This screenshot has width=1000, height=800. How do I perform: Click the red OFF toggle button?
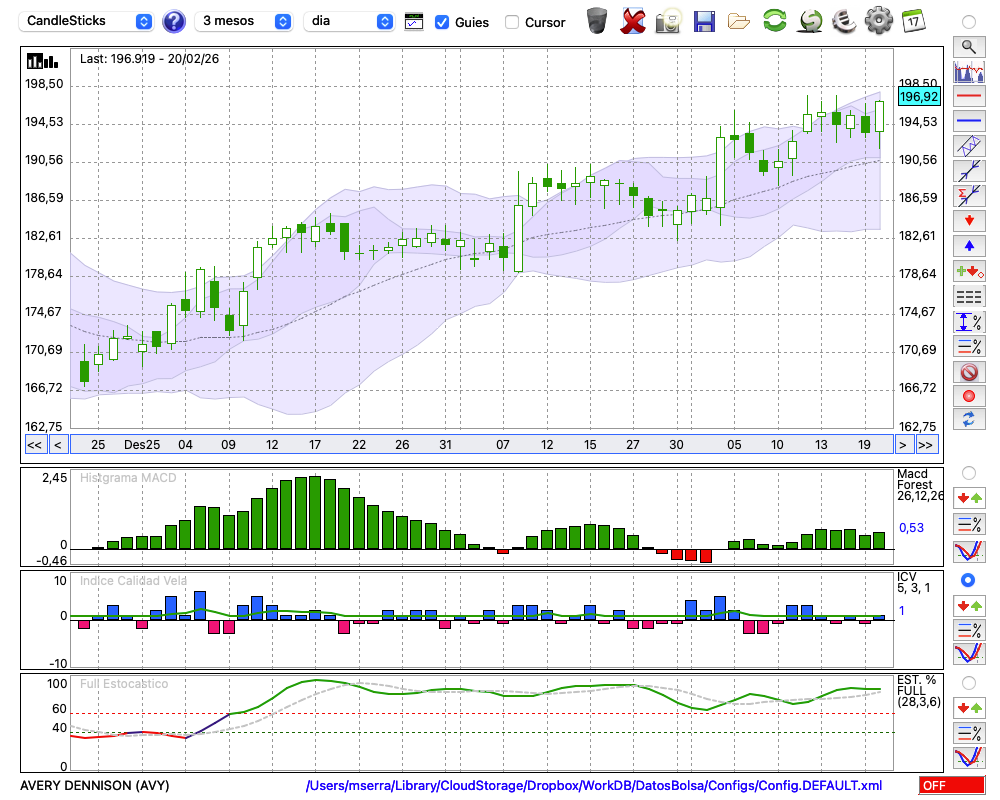[951, 786]
